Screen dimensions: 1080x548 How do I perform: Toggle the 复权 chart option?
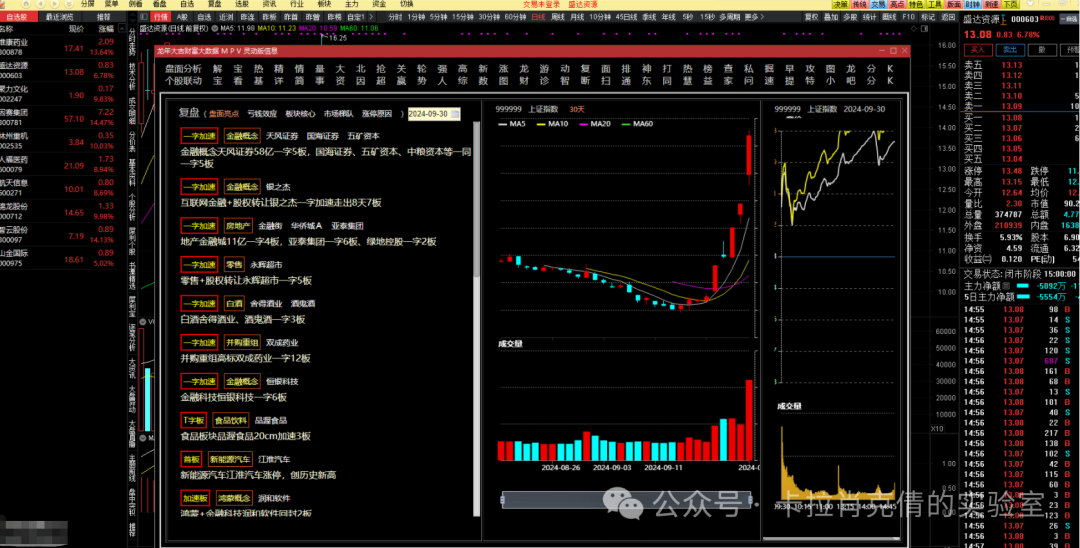click(811, 17)
